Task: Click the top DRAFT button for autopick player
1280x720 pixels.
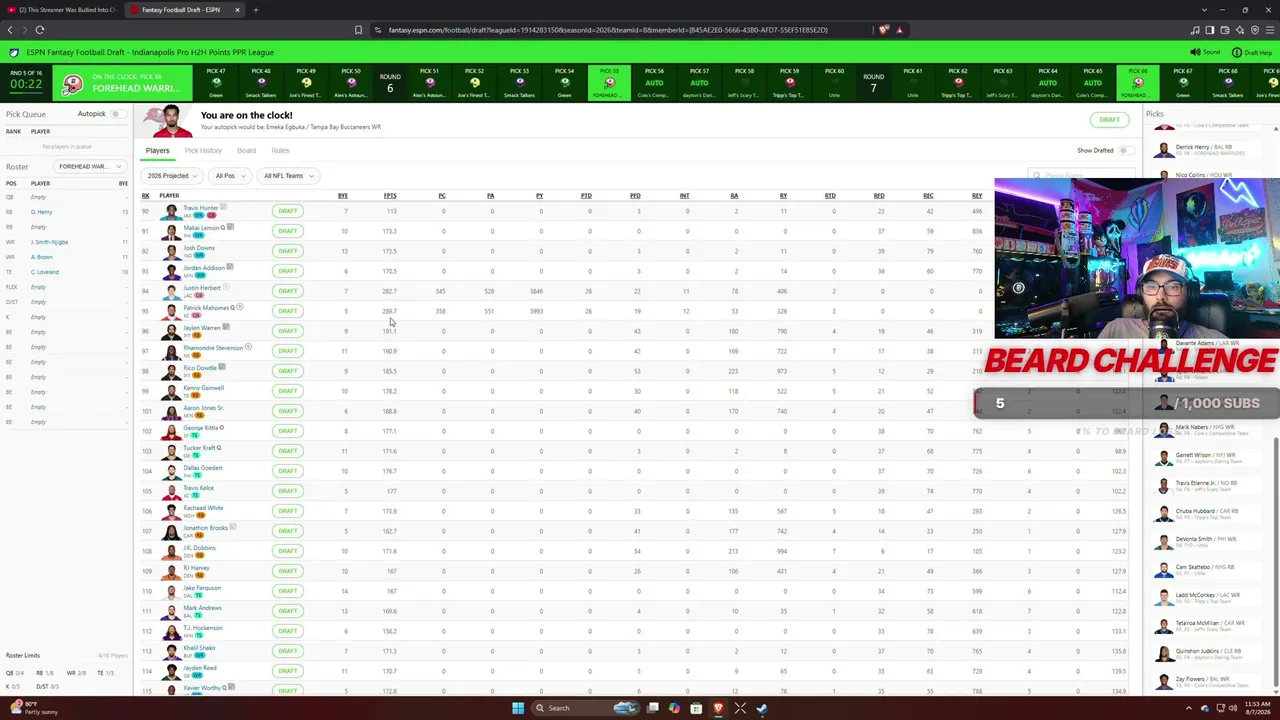Action: tap(1109, 120)
